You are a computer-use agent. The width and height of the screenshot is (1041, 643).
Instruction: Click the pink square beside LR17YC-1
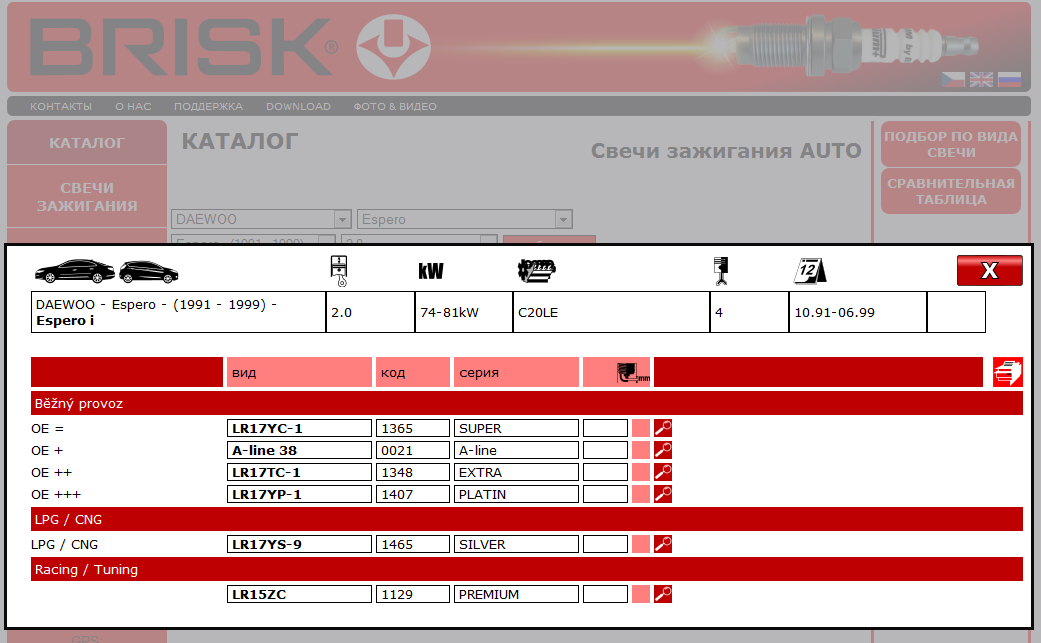(x=641, y=428)
